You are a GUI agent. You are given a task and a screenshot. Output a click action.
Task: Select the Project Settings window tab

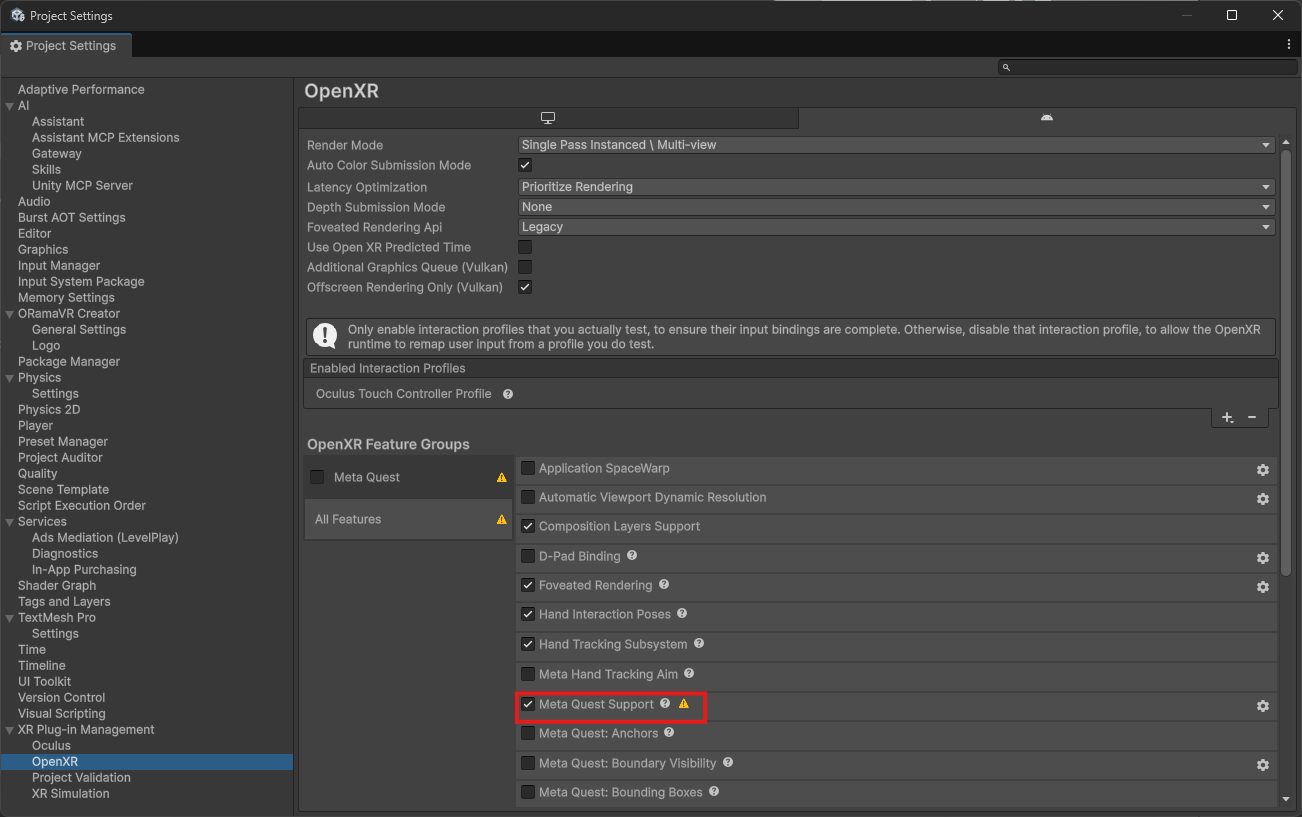[64, 46]
